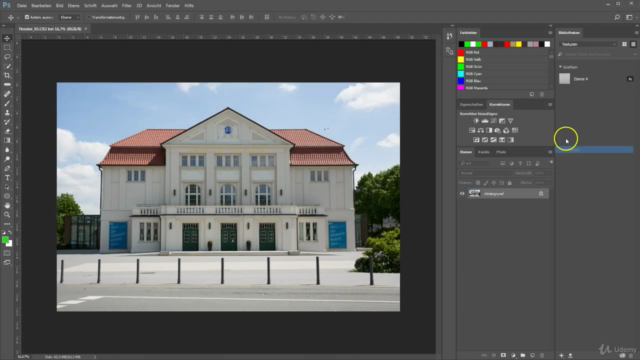The image size is (640, 360).
Task: Select the Pen tool
Action: pos(7,168)
